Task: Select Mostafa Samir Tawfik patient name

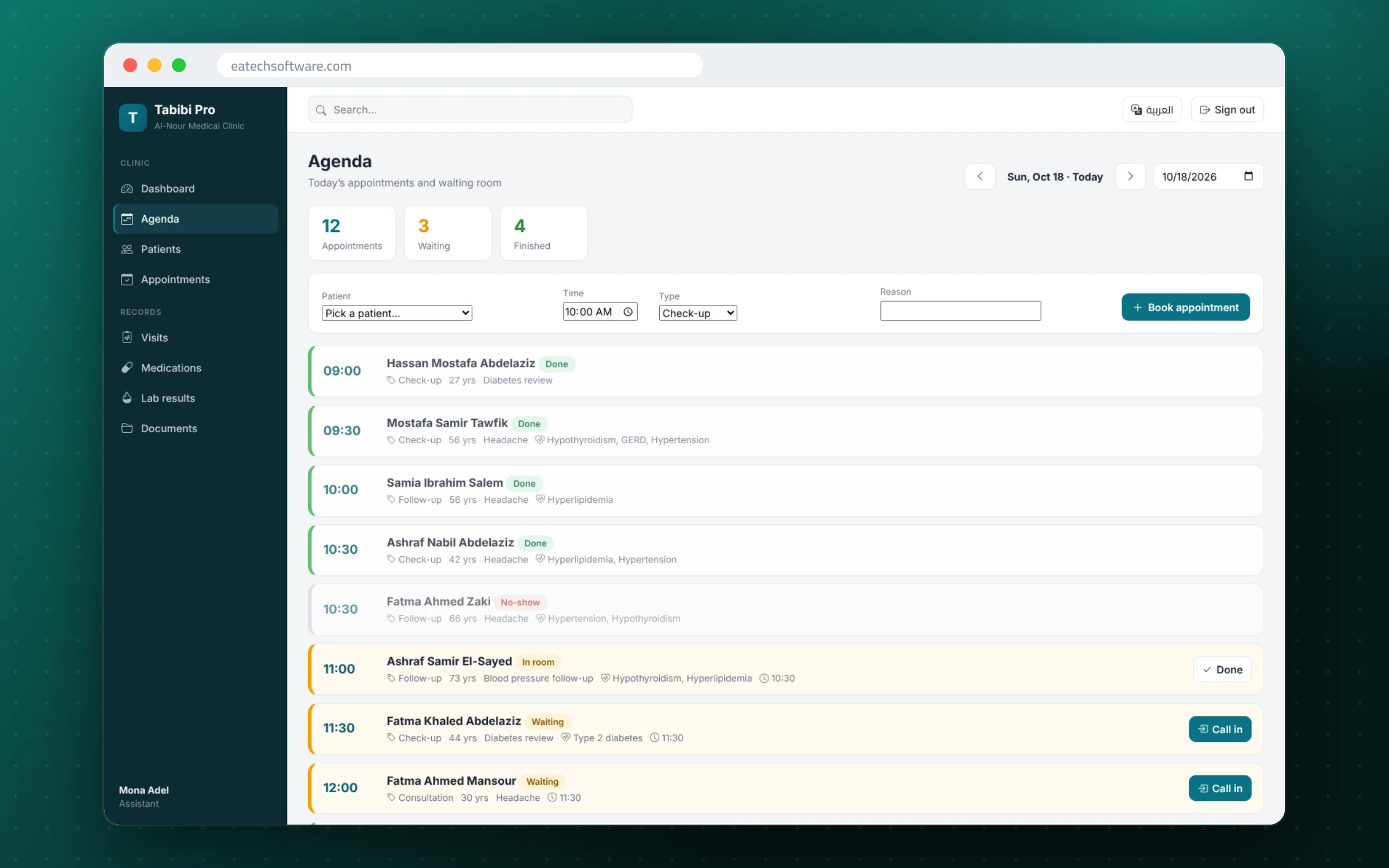Action: 447,423
